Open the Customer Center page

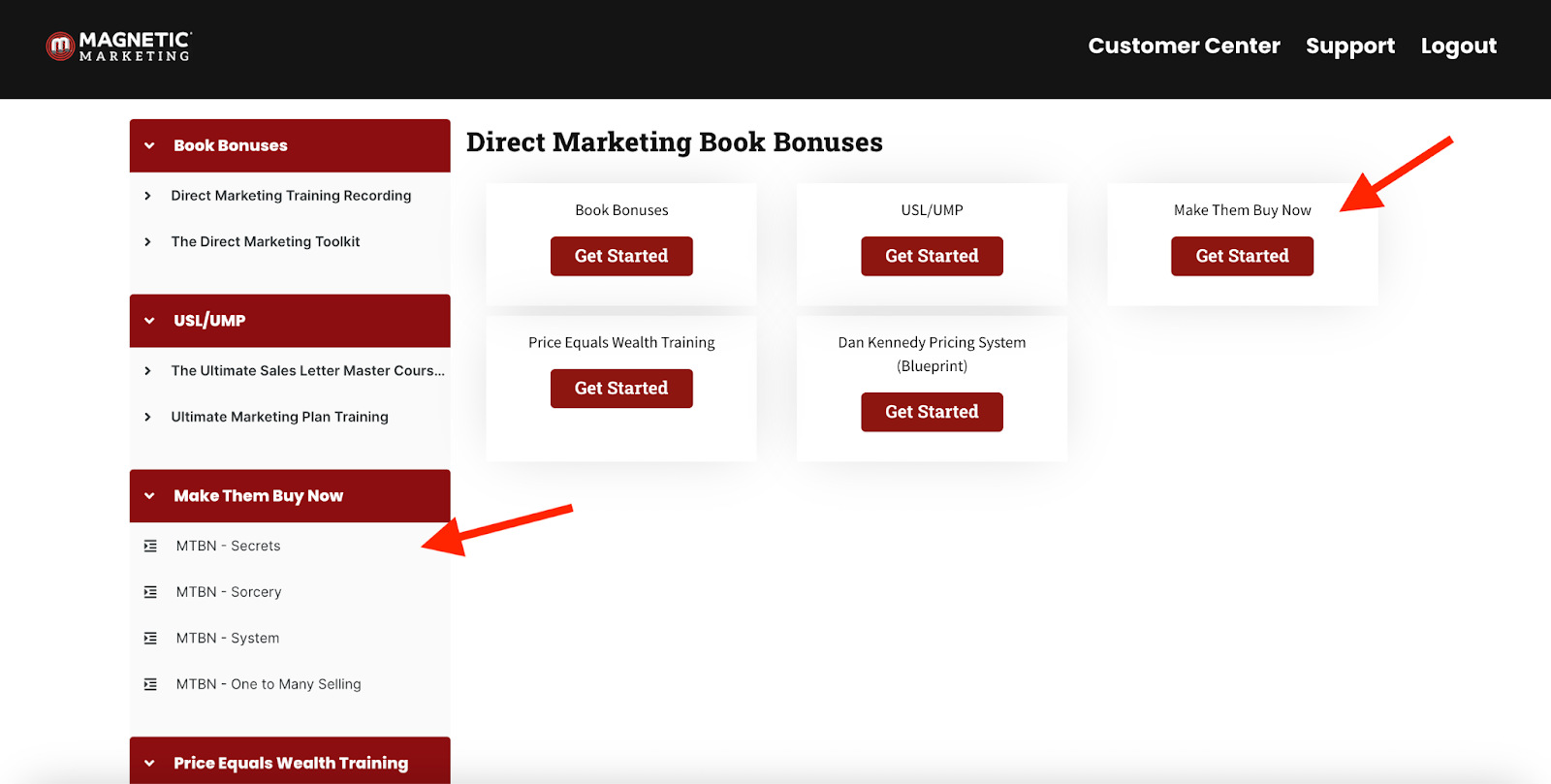click(x=1184, y=46)
